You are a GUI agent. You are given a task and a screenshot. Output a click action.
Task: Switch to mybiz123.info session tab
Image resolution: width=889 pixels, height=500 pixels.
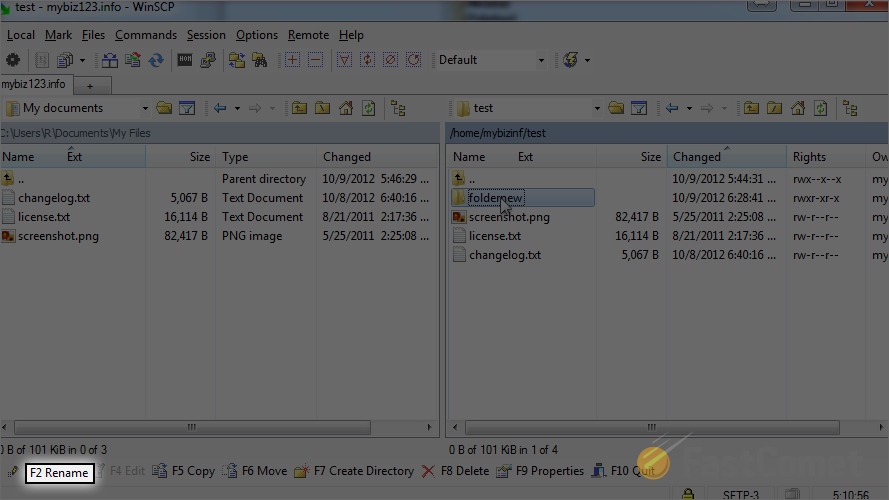point(35,84)
